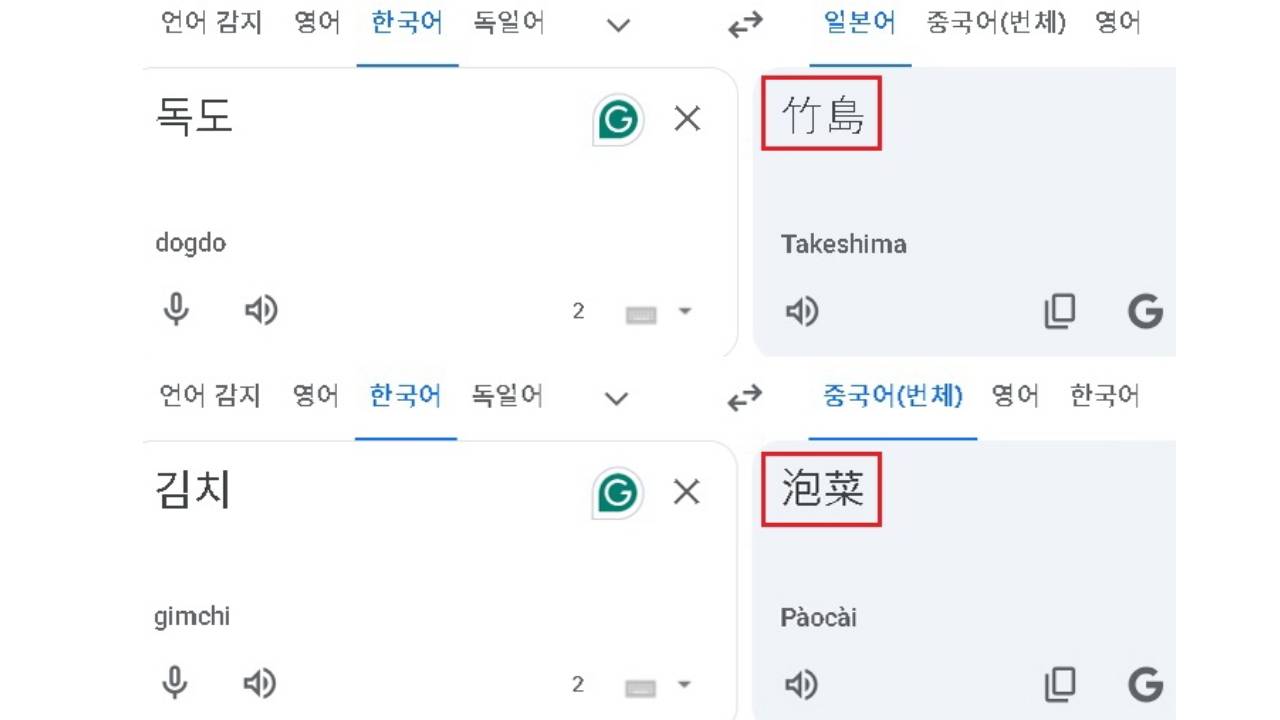
Task: Click the Google icon next to Pàocài
Action: tap(1146, 685)
